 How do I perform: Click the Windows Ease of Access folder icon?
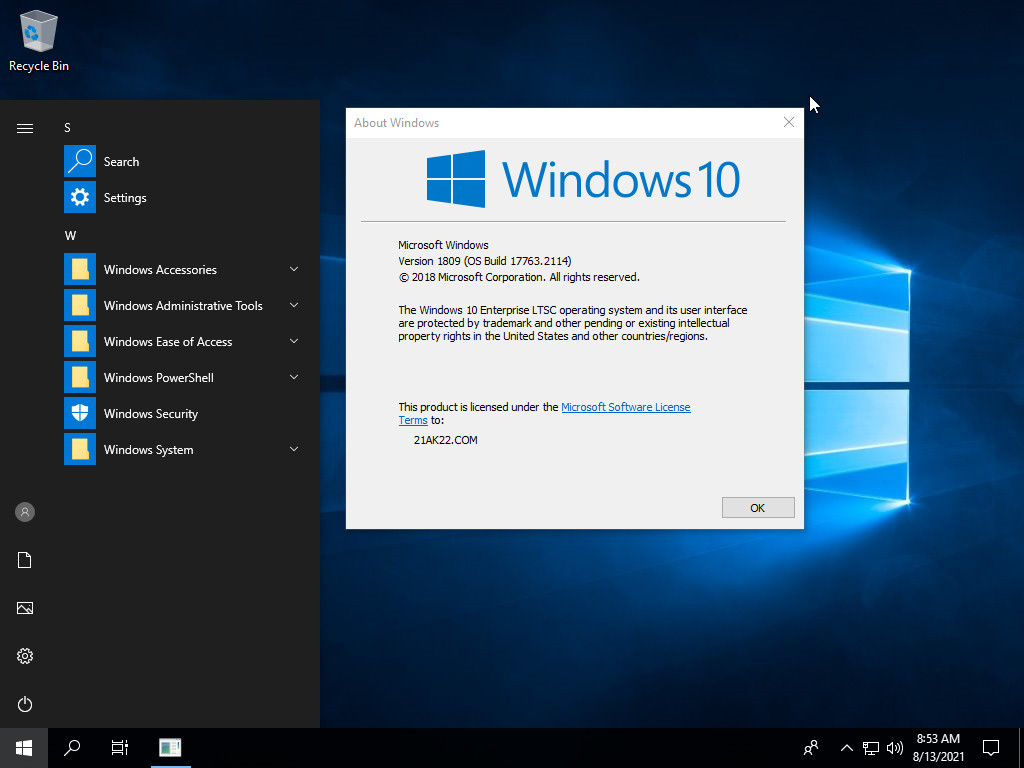click(x=80, y=341)
